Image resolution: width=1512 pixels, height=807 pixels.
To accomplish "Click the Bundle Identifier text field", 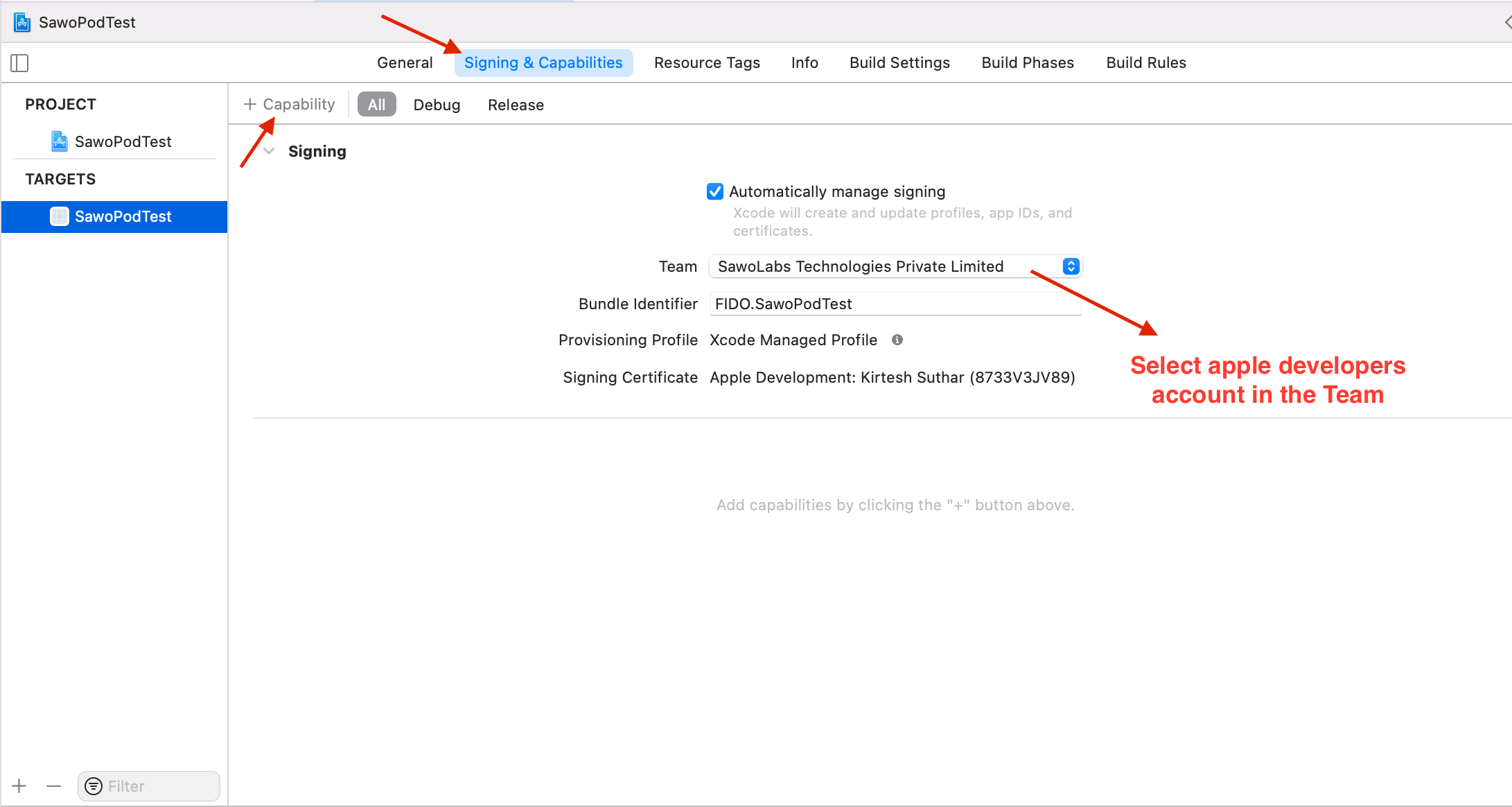I will click(x=895, y=304).
